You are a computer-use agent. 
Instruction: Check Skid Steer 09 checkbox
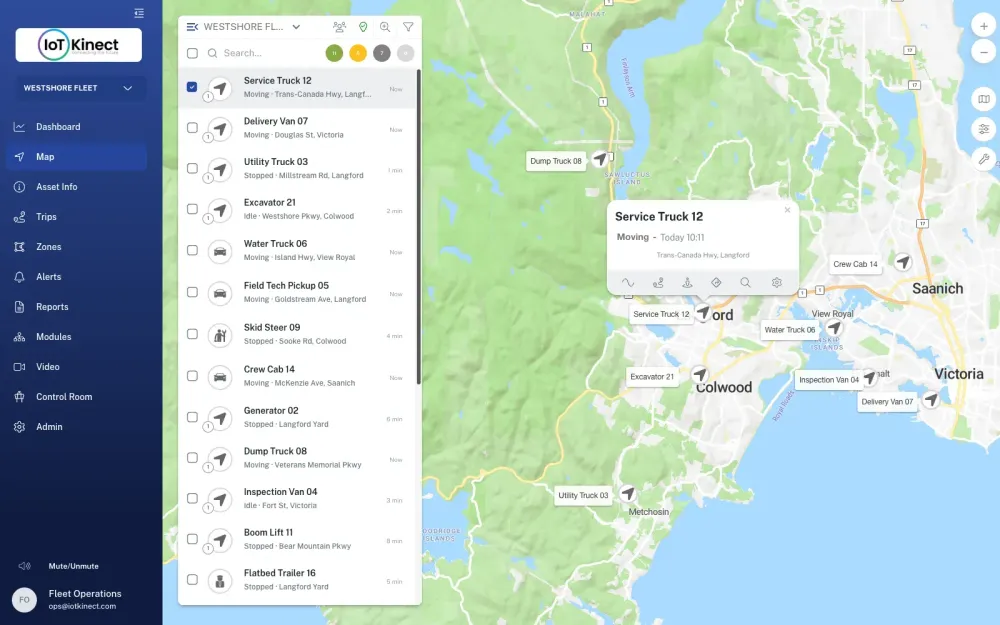[192, 334]
